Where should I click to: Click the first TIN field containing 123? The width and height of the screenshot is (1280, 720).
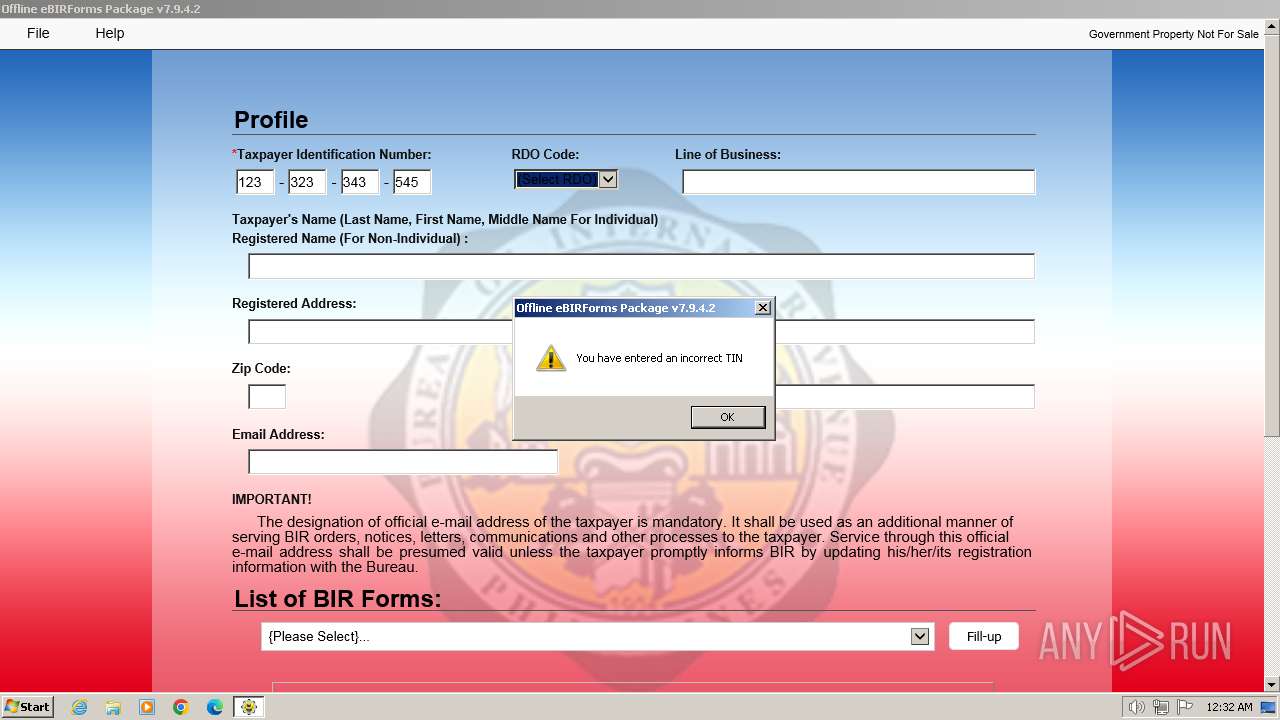255,182
